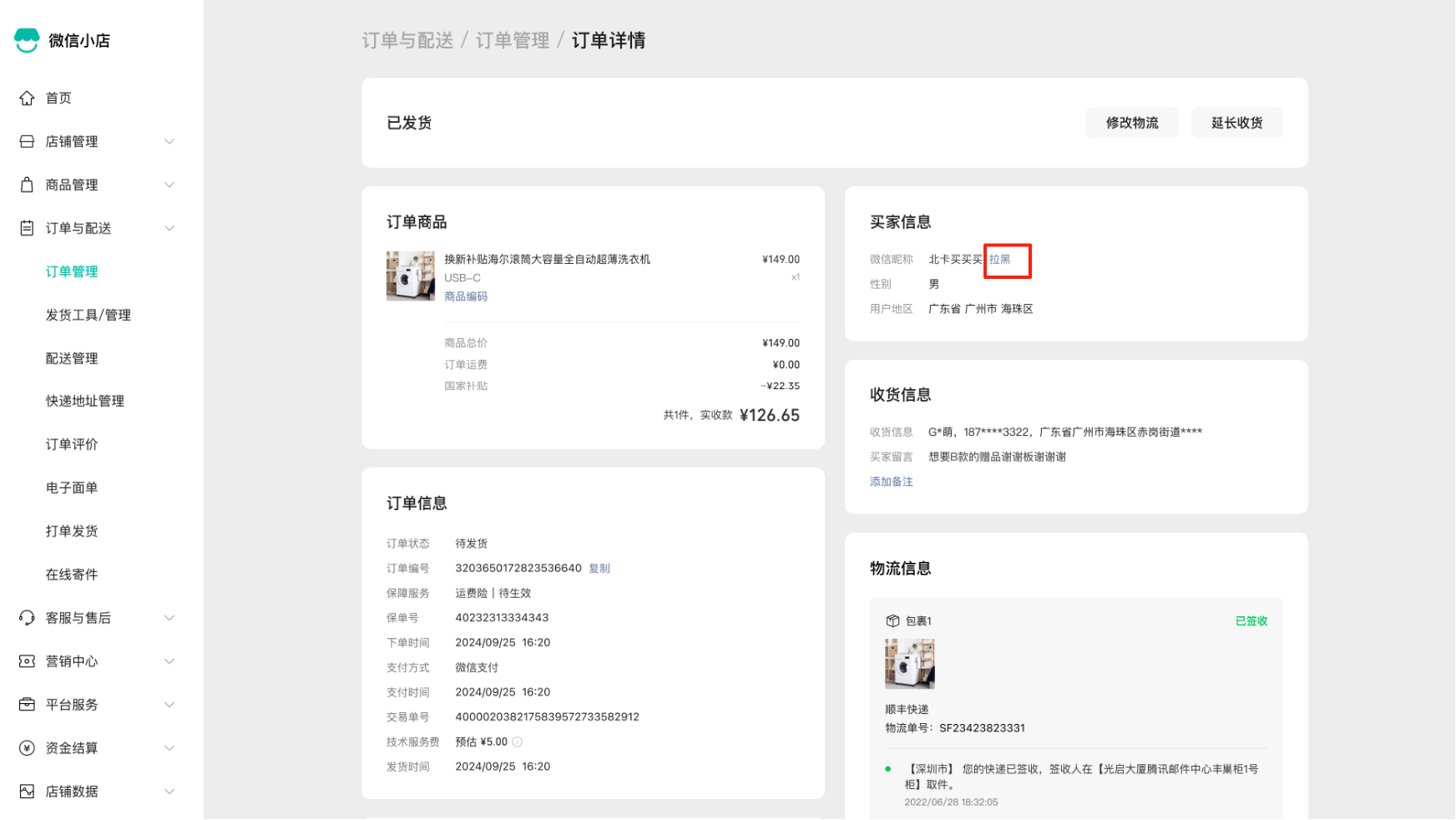
Task: Click the 资金结算 yen coin icon
Action: [27, 748]
